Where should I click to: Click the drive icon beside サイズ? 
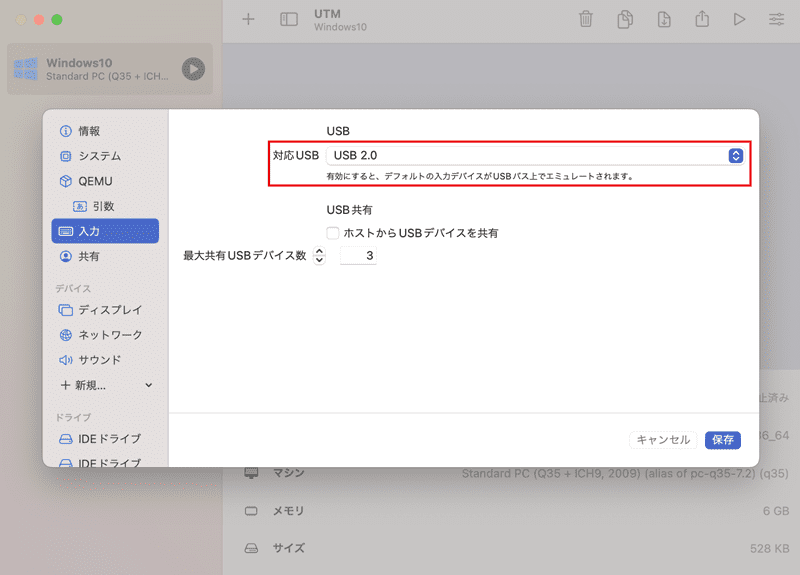tap(251, 548)
